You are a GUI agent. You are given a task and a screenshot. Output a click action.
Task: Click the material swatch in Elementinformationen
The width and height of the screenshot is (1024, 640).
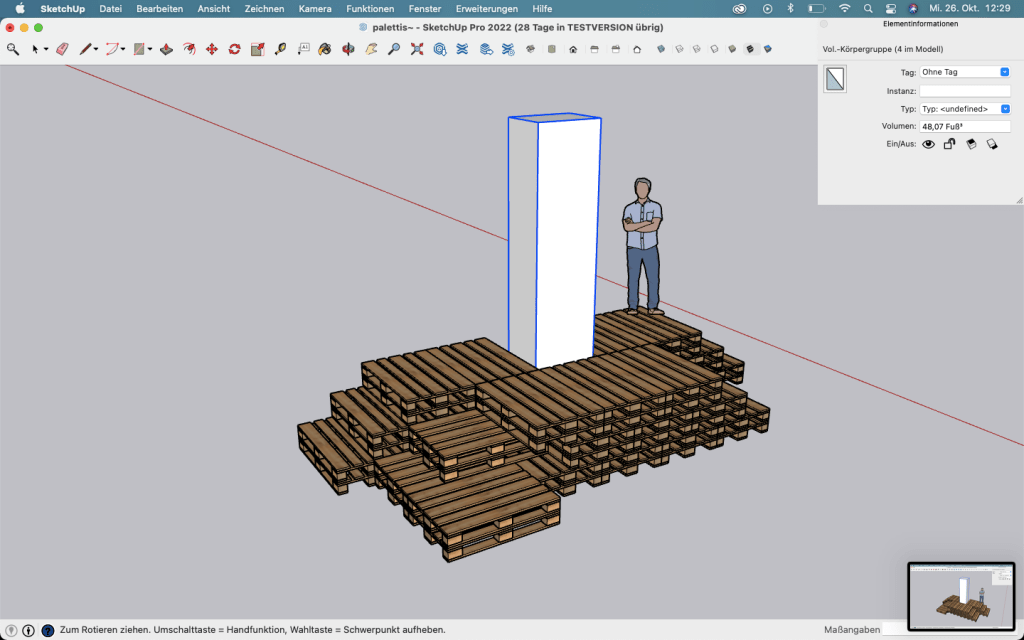coord(835,79)
